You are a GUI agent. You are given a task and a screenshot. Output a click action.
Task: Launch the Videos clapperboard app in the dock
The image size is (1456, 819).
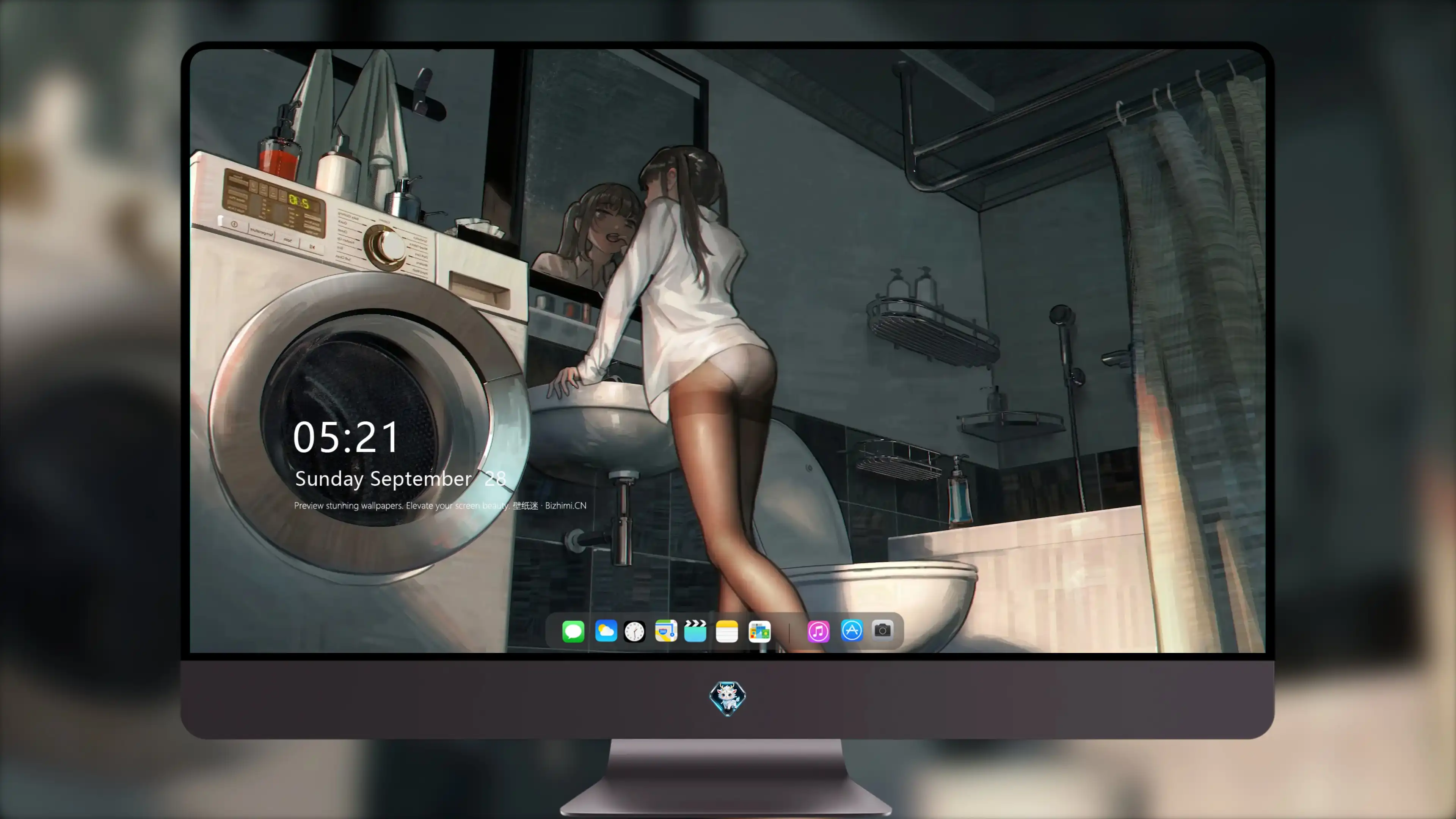click(695, 631)
